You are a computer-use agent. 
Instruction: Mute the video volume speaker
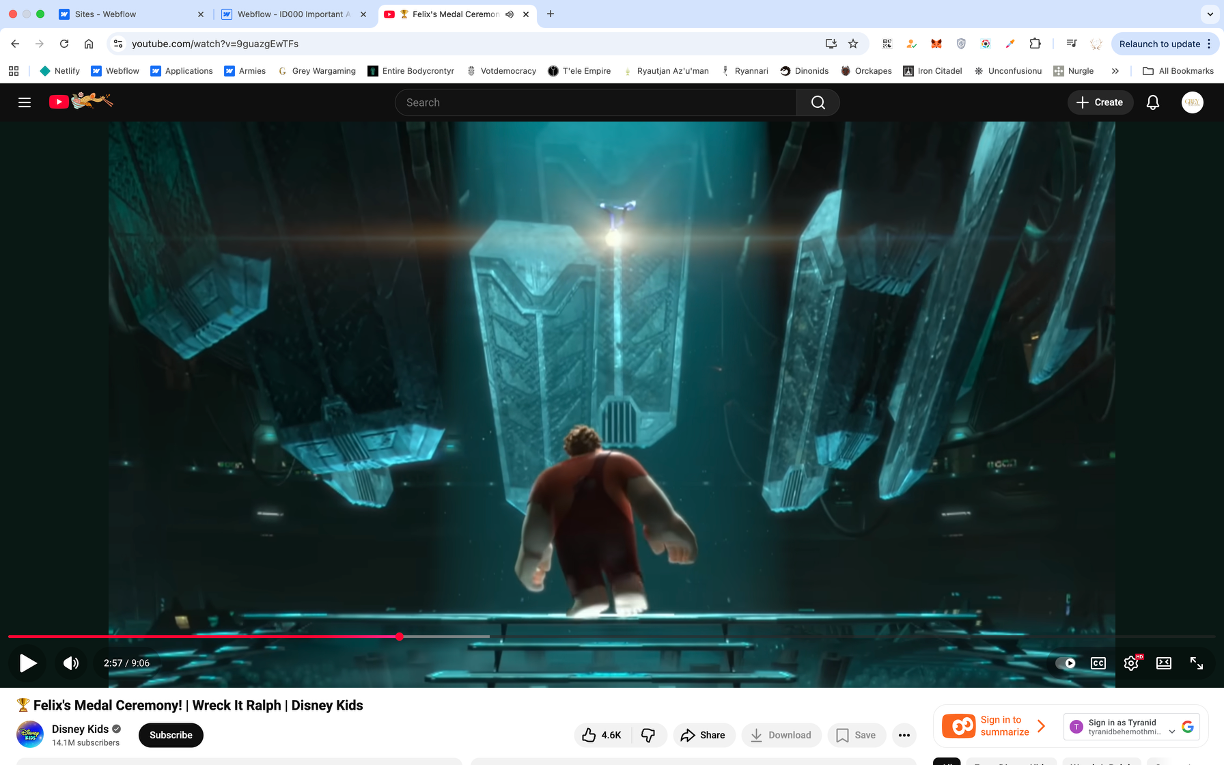(x=71, y=663)
